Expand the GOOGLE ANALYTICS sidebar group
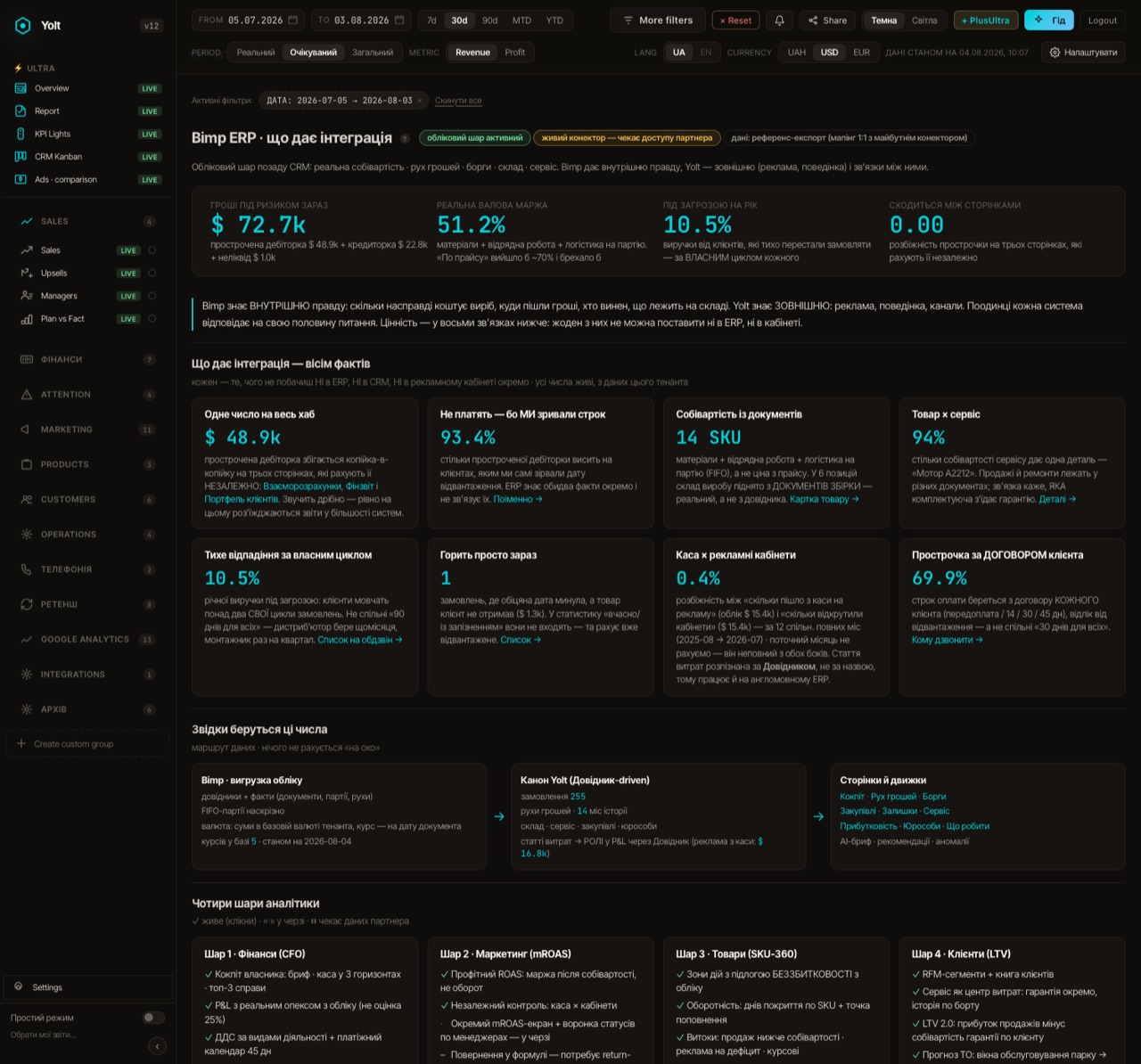The width and height of the screenshot is (1141, 1064). coord(87,639)
